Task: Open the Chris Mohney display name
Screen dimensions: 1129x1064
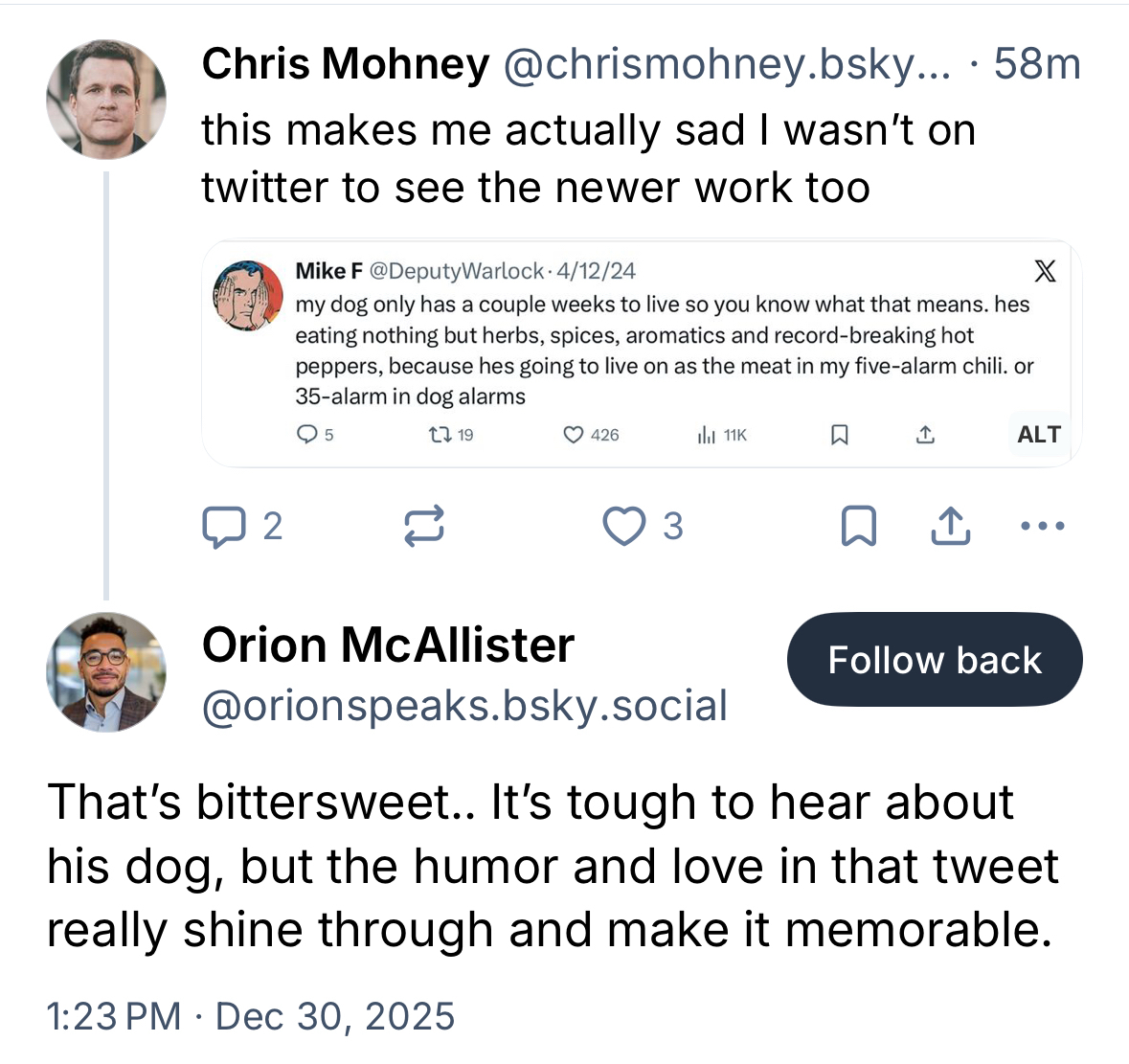Action: (x=345, y=64)
